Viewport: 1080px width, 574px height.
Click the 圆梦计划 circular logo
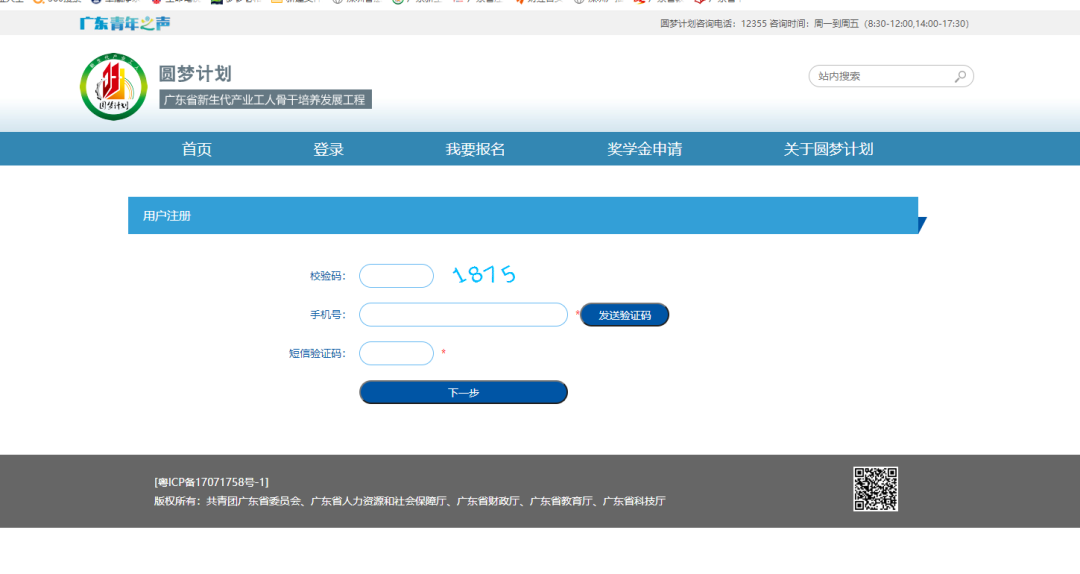pyautogui.click(x=113, y=86)
